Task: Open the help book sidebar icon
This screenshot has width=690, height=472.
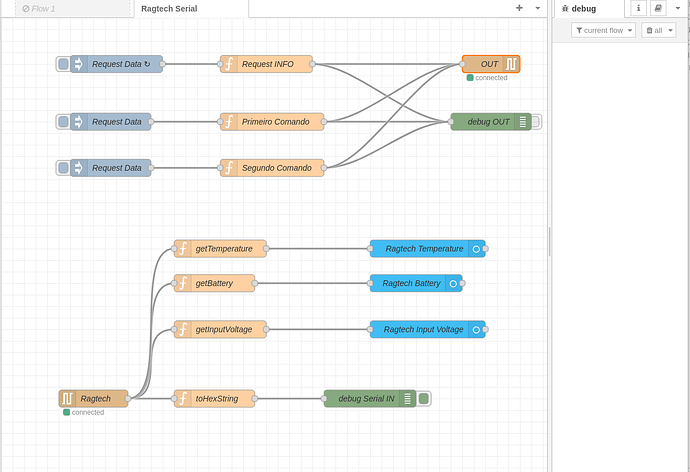Action: click(x=658, y=8)
